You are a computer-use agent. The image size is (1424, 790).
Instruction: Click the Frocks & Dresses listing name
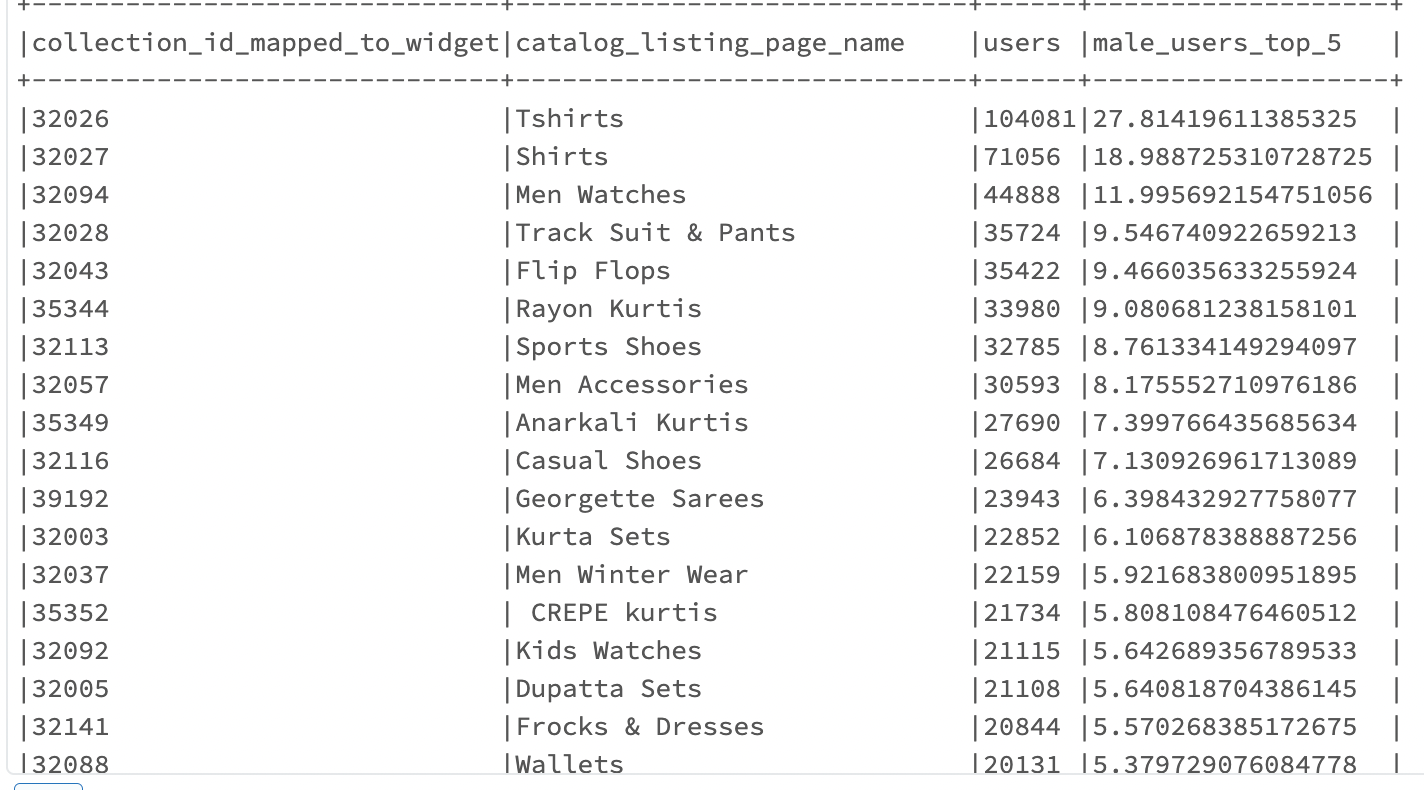(x=639, y=727)
